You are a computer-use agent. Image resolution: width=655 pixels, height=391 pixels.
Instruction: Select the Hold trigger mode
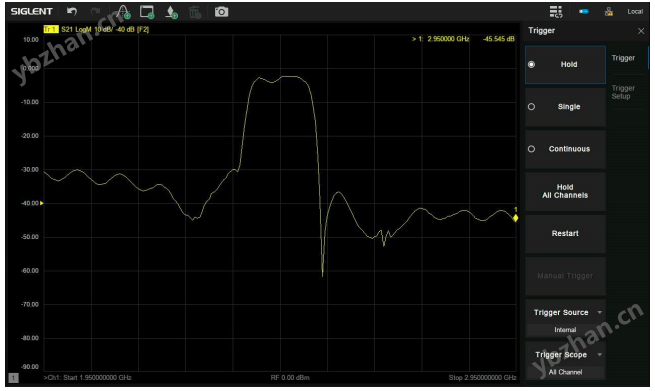[x=565, y=65]
